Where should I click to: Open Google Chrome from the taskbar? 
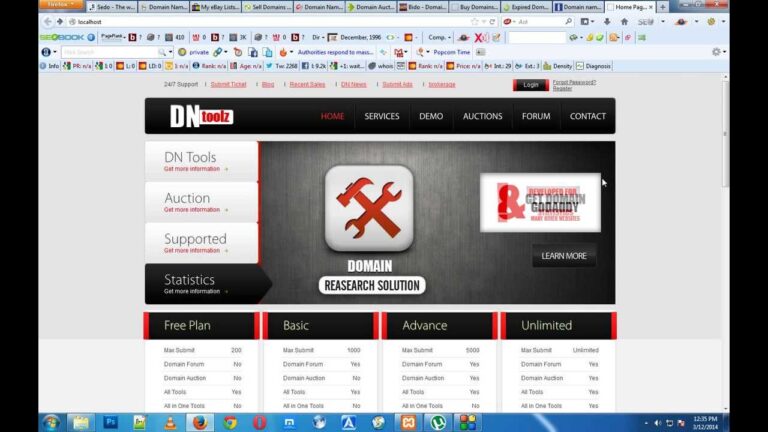(x=229, y=422)
